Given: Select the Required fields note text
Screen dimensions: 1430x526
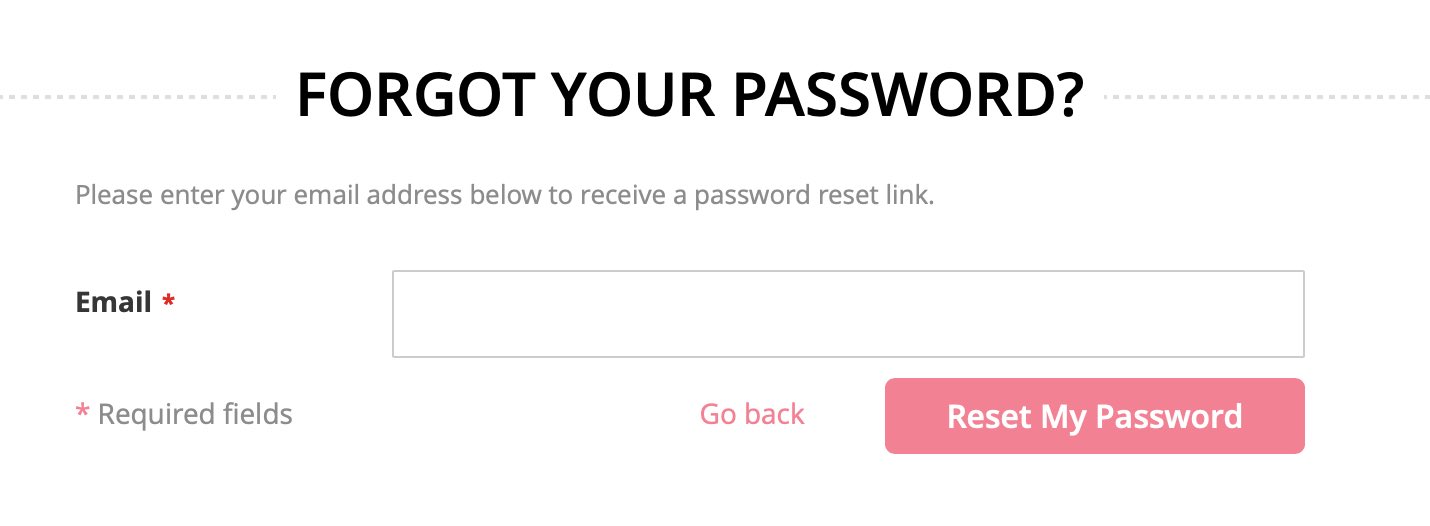Looking at the screenshot, I should pos(195,414).
